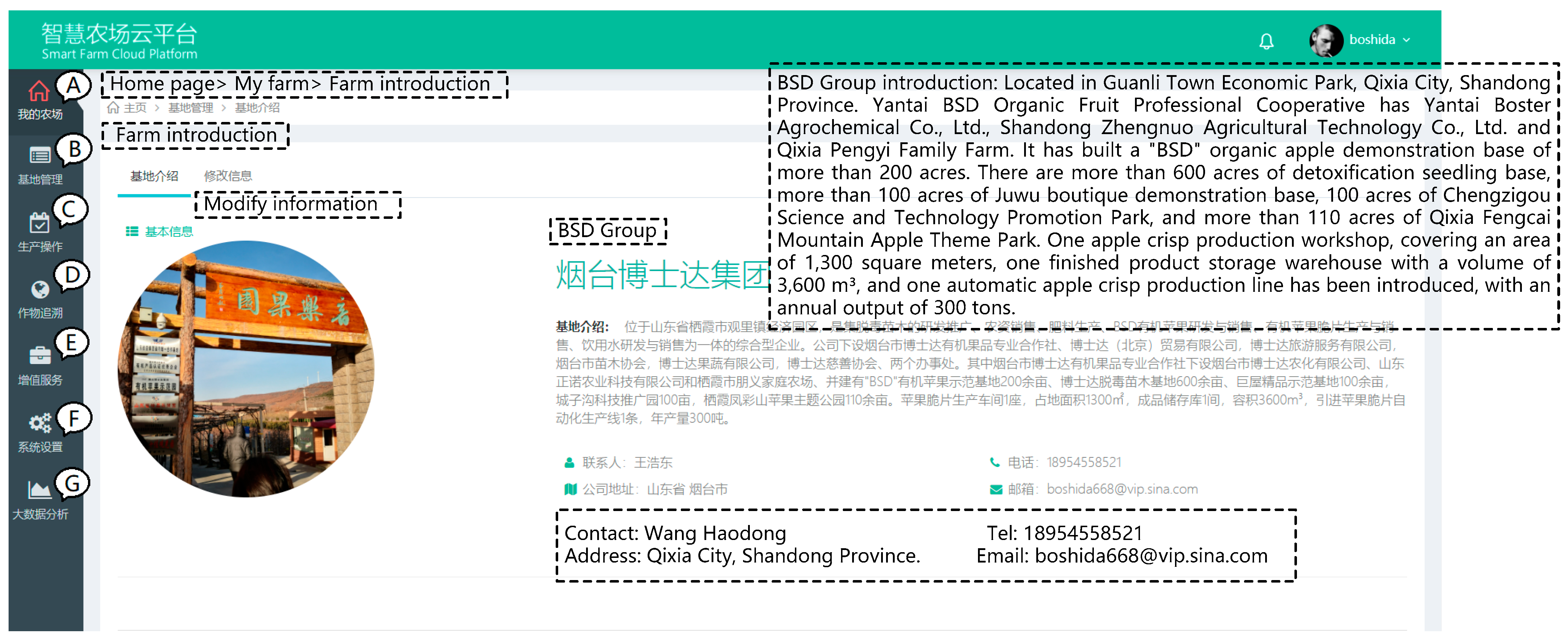
Task: Select the 生产操作 (Production Operations) calendar icon
Action: click(40, 224)
